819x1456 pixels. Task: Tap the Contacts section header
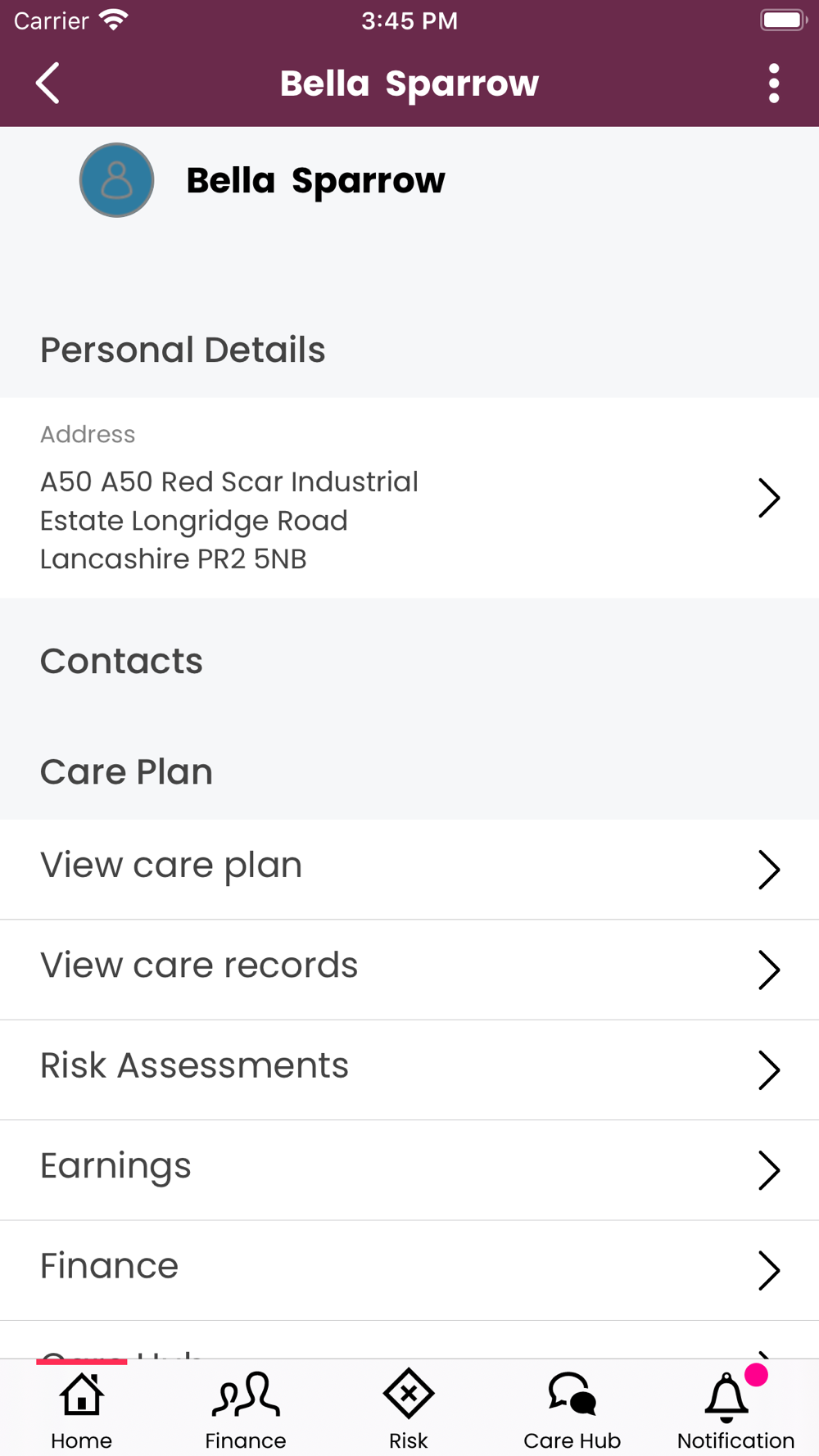tap(121, 661)
